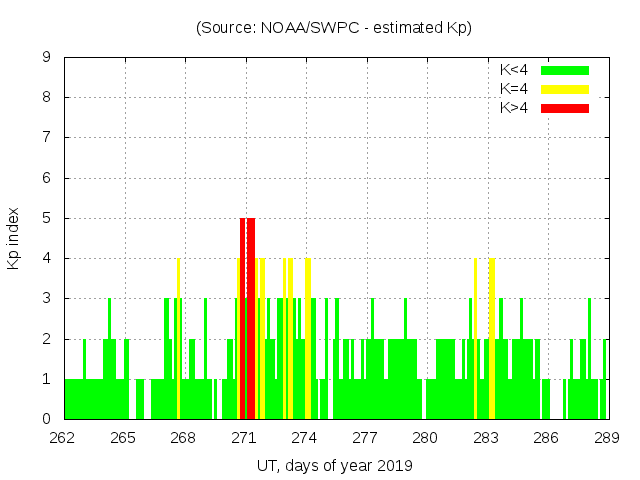Click the yellow K=4 legend swatch
Viewport: 640px width, 480px height.
tap(565, 89)
